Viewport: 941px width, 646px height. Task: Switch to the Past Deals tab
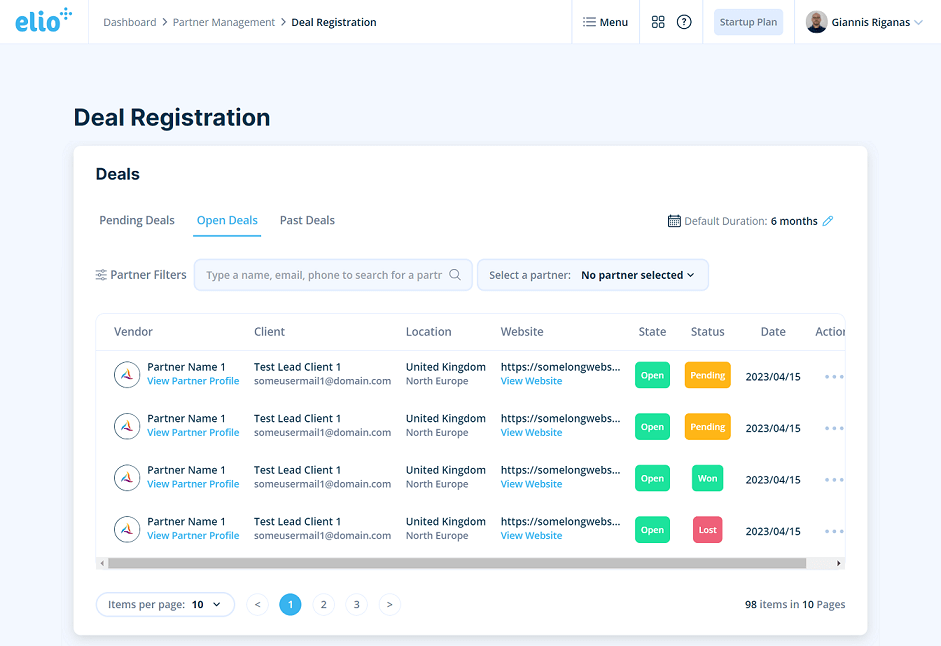point(307,220)
